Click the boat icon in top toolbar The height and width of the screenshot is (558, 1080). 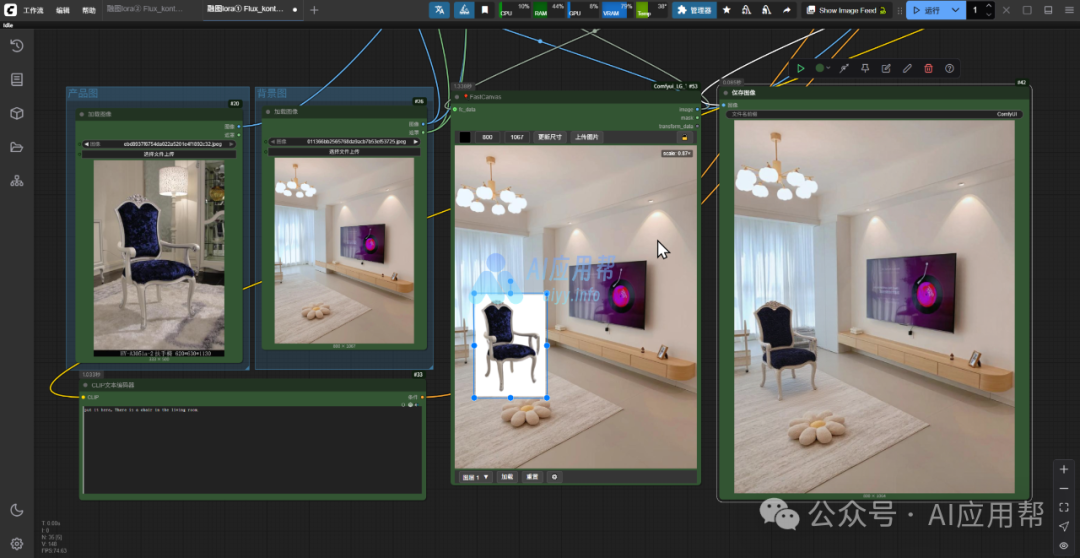tap(464, 10)
